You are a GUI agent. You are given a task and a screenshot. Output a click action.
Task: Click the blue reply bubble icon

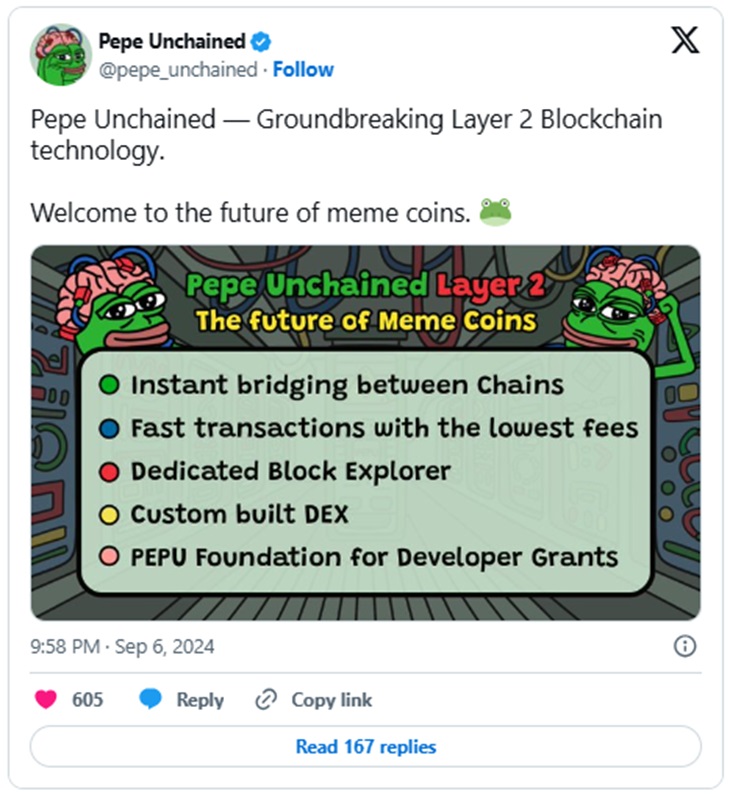tap(151, 700)
